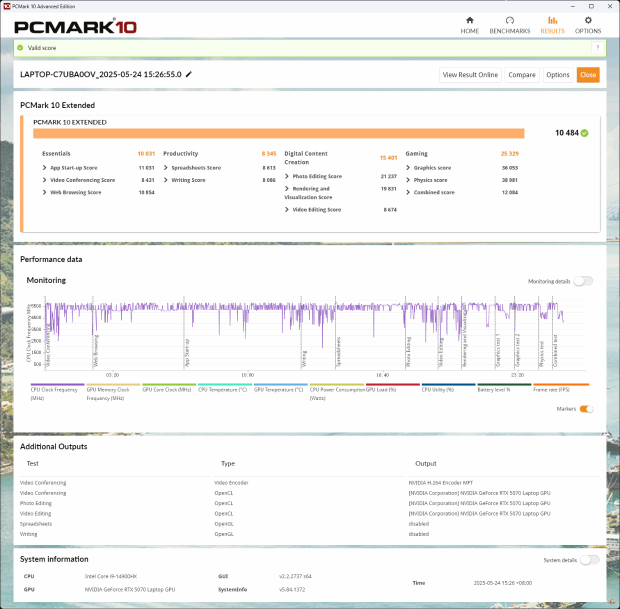620x609 pixels.
Task: Open the Benchmarks tab
Action: [509, 25]
